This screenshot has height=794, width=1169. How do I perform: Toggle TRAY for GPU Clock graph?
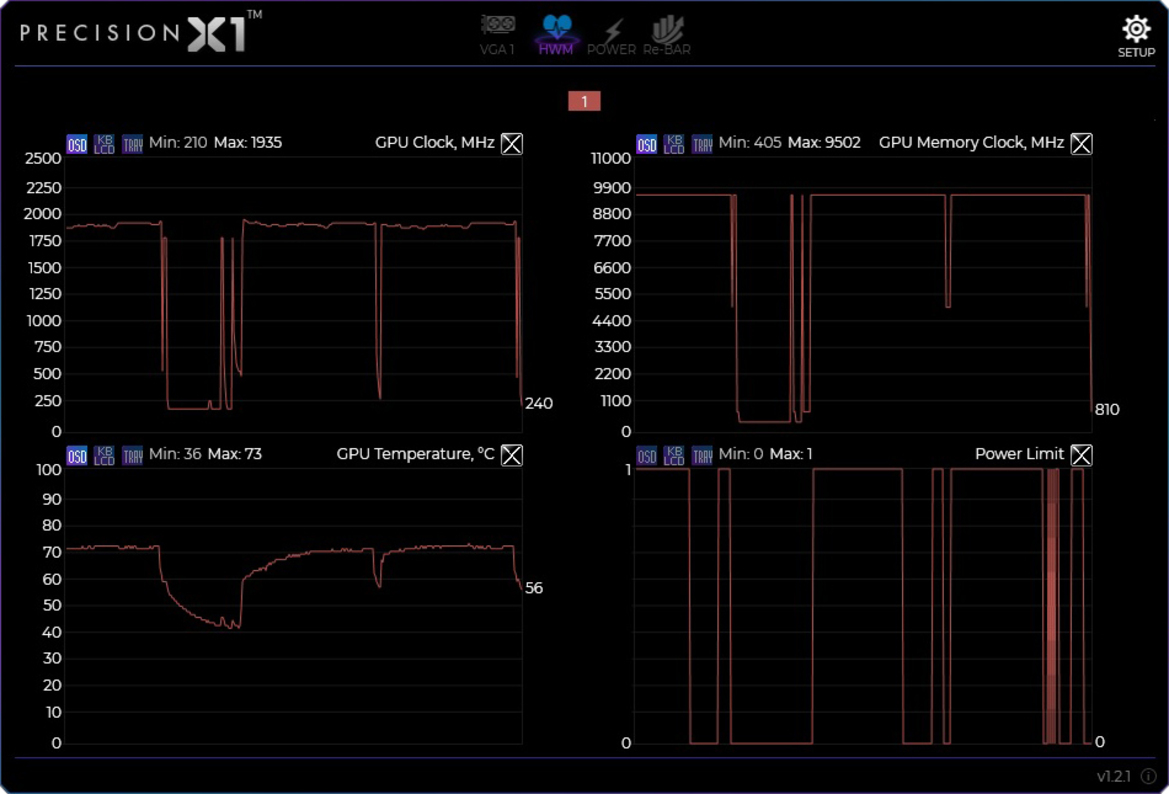133,143
